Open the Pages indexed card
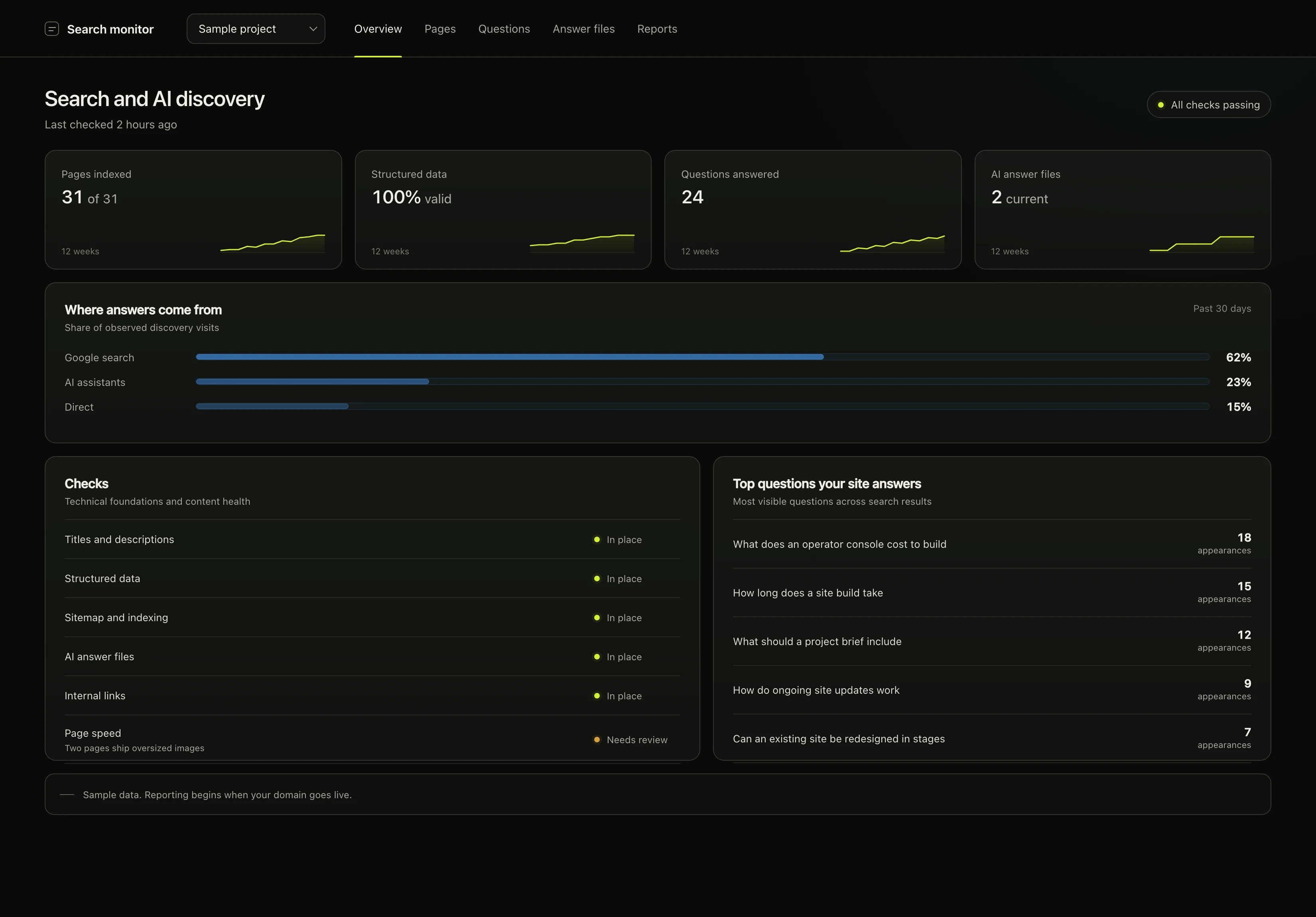Image resolution: width=1316 pixels, height=917 pixels. pyautogui.click(x=193, y=210)
